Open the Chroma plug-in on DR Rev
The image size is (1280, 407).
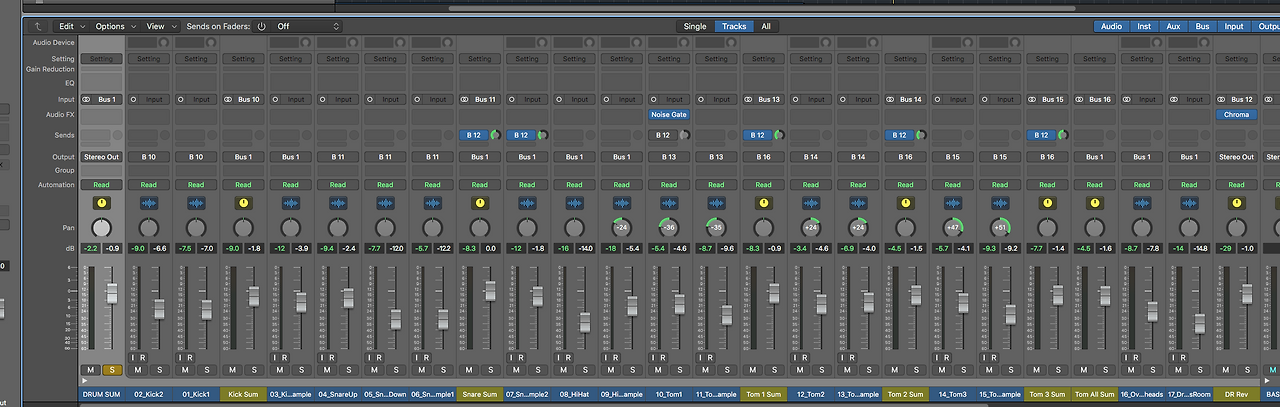click(x=1237, y=115)
